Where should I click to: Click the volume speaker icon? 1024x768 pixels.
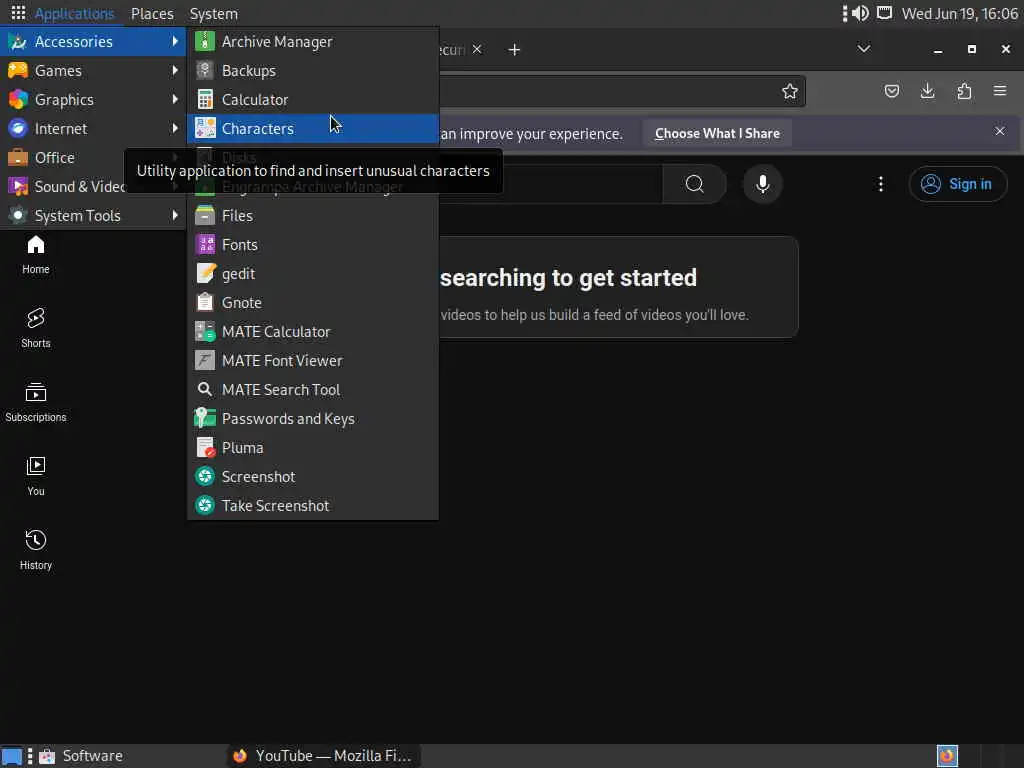[860, 13]
